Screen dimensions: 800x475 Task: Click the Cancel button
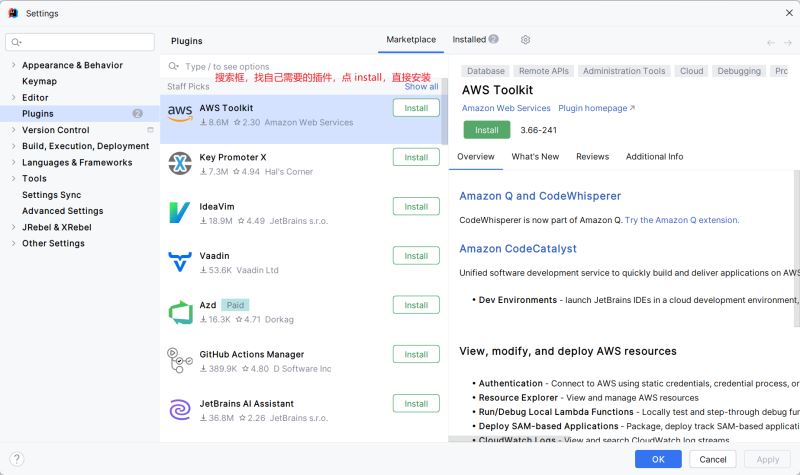pos(712,459)
